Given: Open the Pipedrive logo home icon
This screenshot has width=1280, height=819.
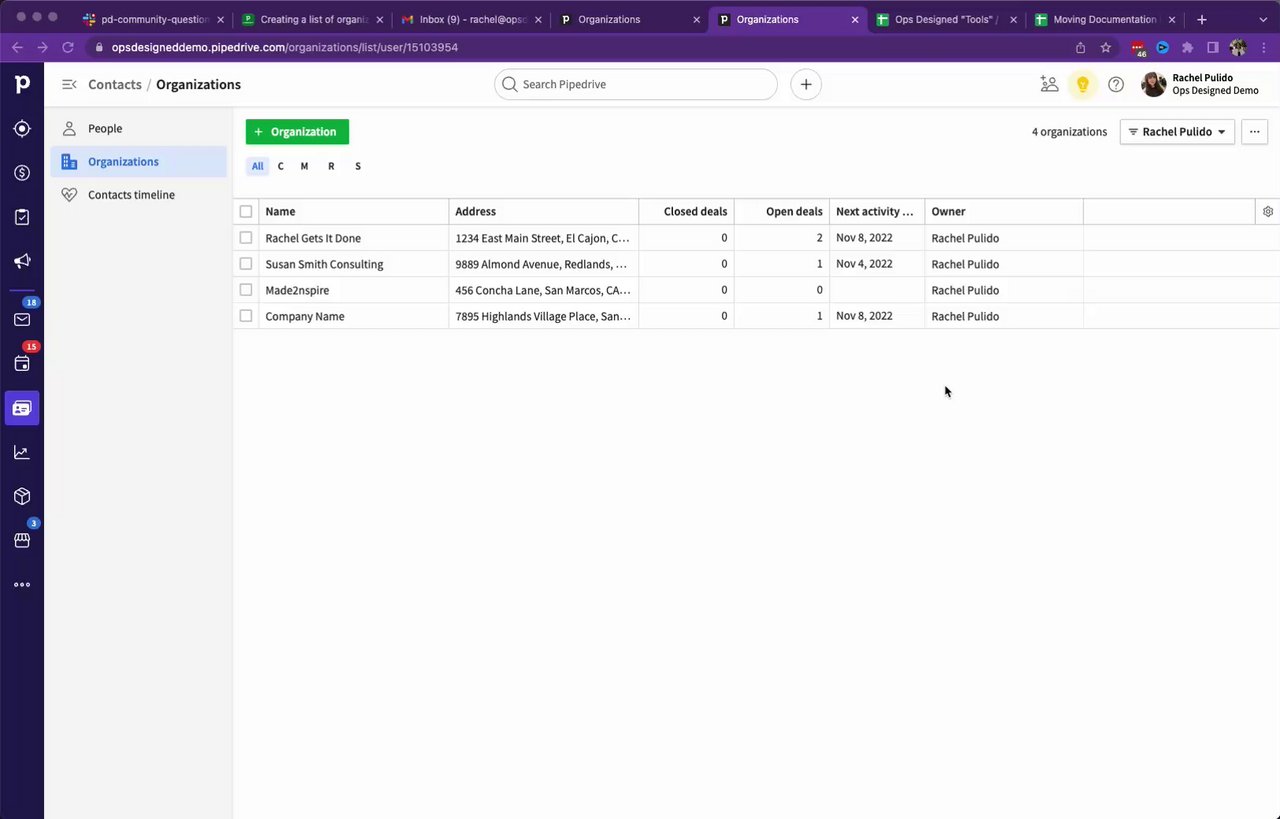Looking at the screenshot, I should [22, 85].
